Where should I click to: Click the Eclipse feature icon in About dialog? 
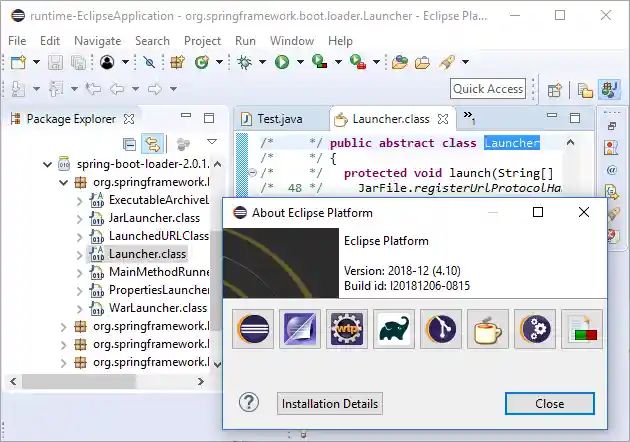coord(253,330)
